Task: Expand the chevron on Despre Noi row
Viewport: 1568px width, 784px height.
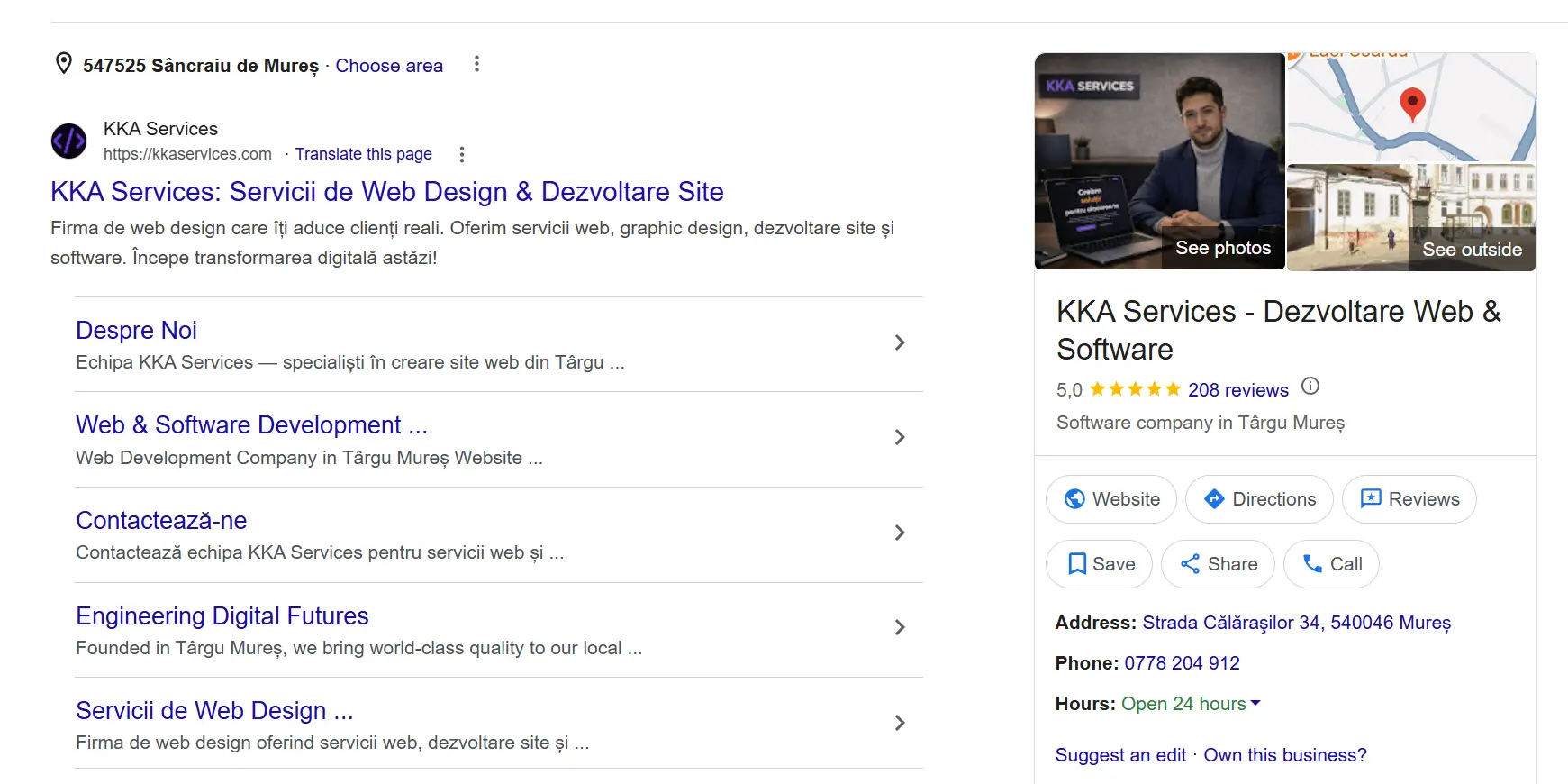Action: [899, 342]
